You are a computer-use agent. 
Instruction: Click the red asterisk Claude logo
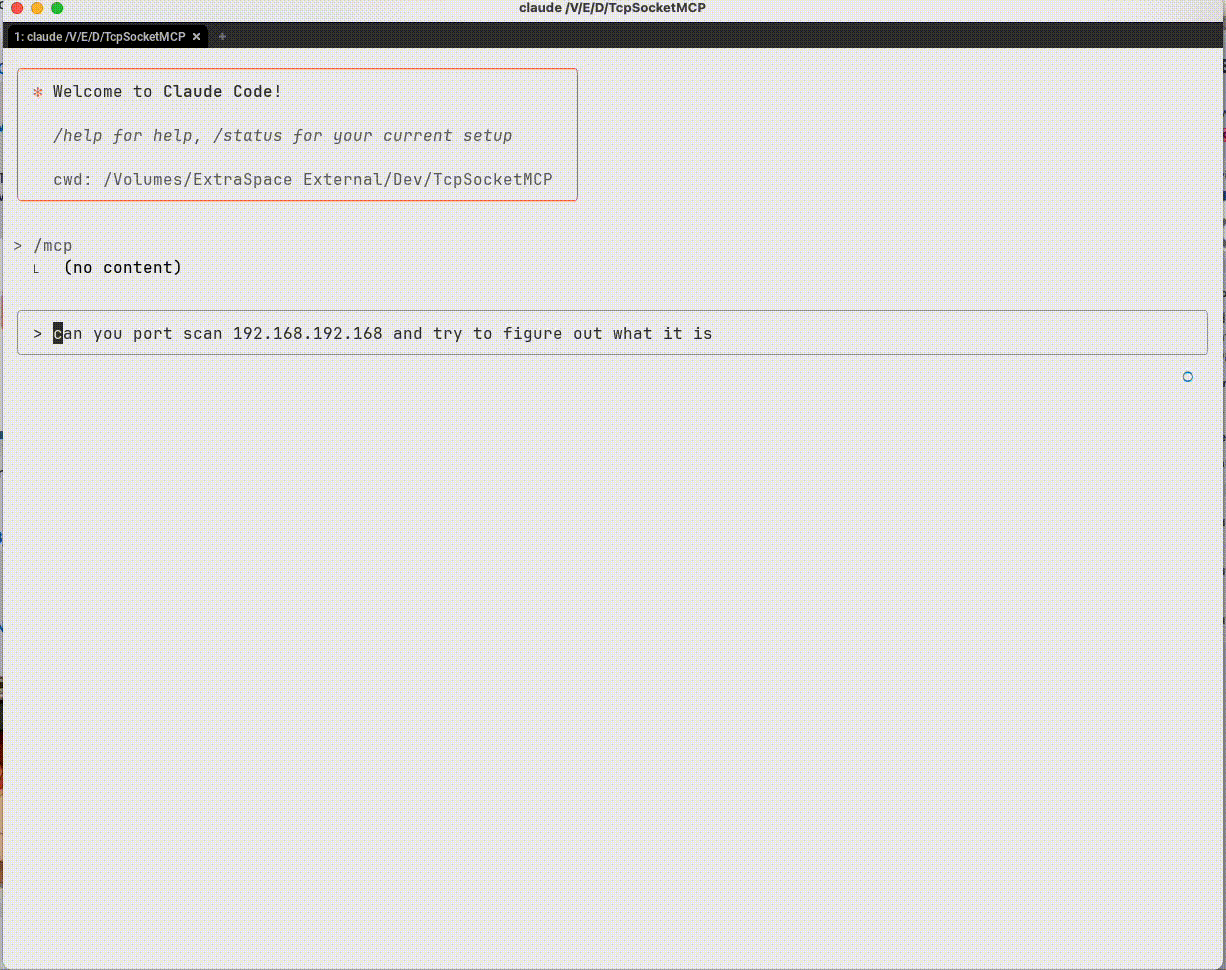point(38,92)
